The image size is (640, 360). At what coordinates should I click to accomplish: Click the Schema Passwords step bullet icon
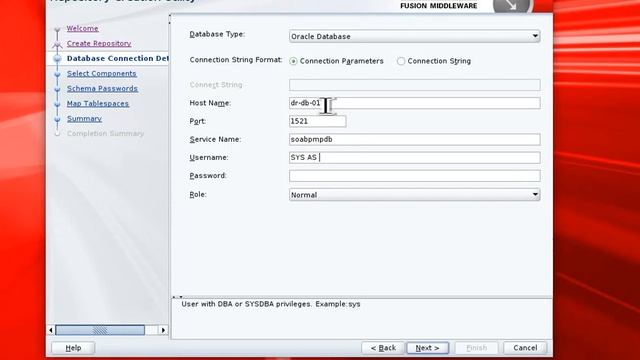(x=57, y=89)
